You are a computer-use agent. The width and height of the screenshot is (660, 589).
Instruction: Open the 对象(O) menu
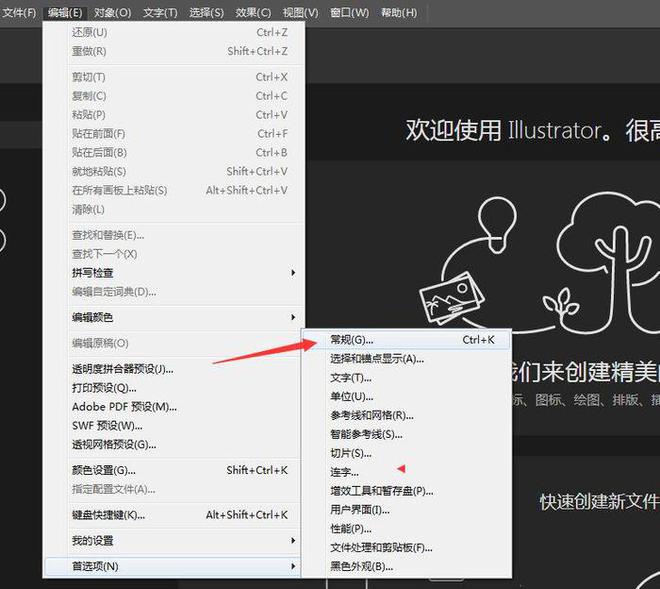click(112, 13)
